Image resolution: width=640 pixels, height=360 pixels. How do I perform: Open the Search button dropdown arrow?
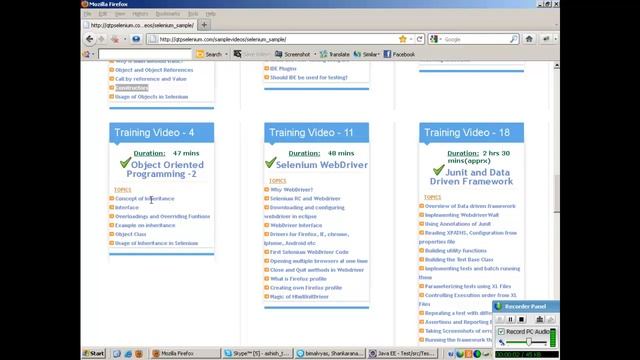click(x=227, y=54)
